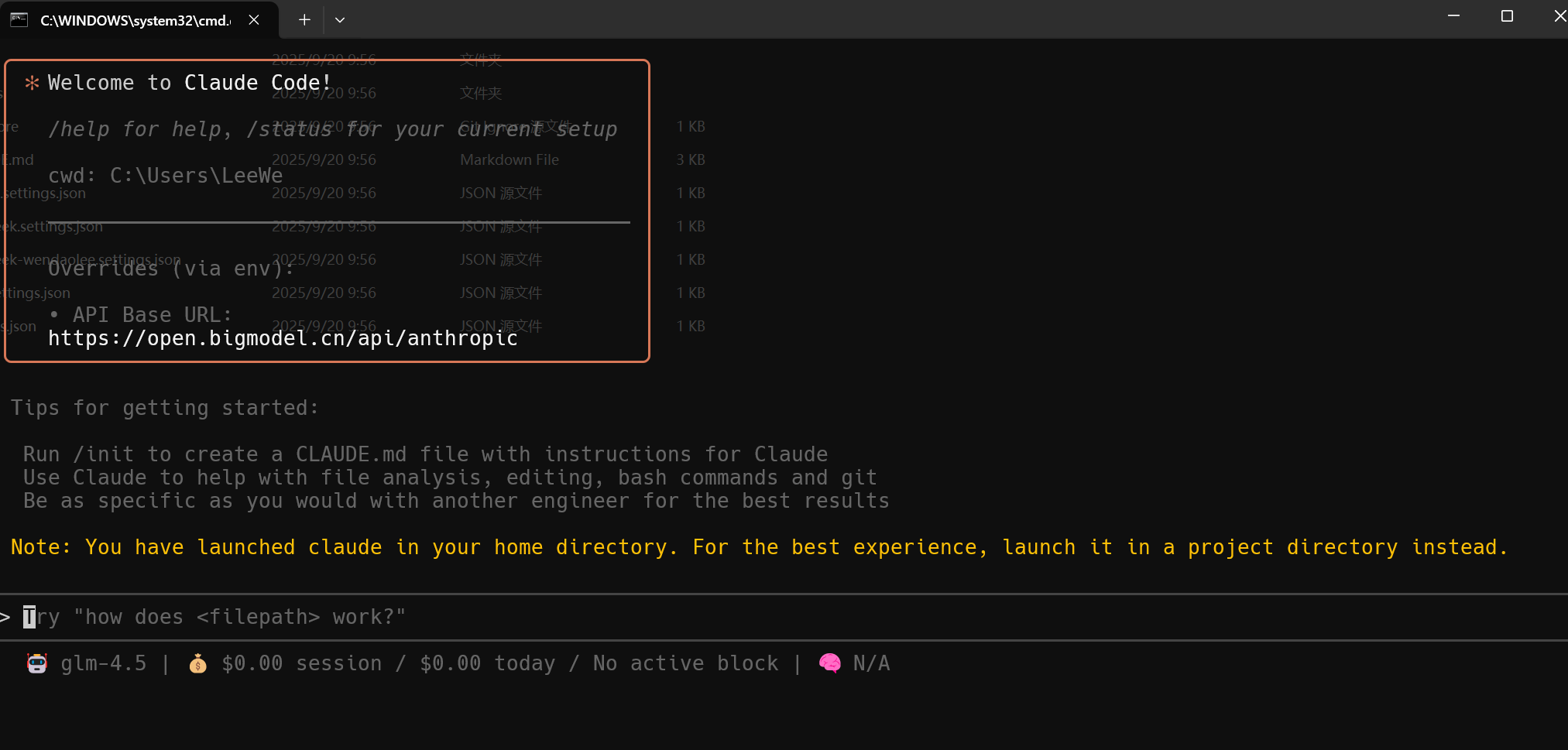Click the 'Welcome to Claude Code!' text
This screenshot has height=750, width=1568.
click(x=190, y=83)
